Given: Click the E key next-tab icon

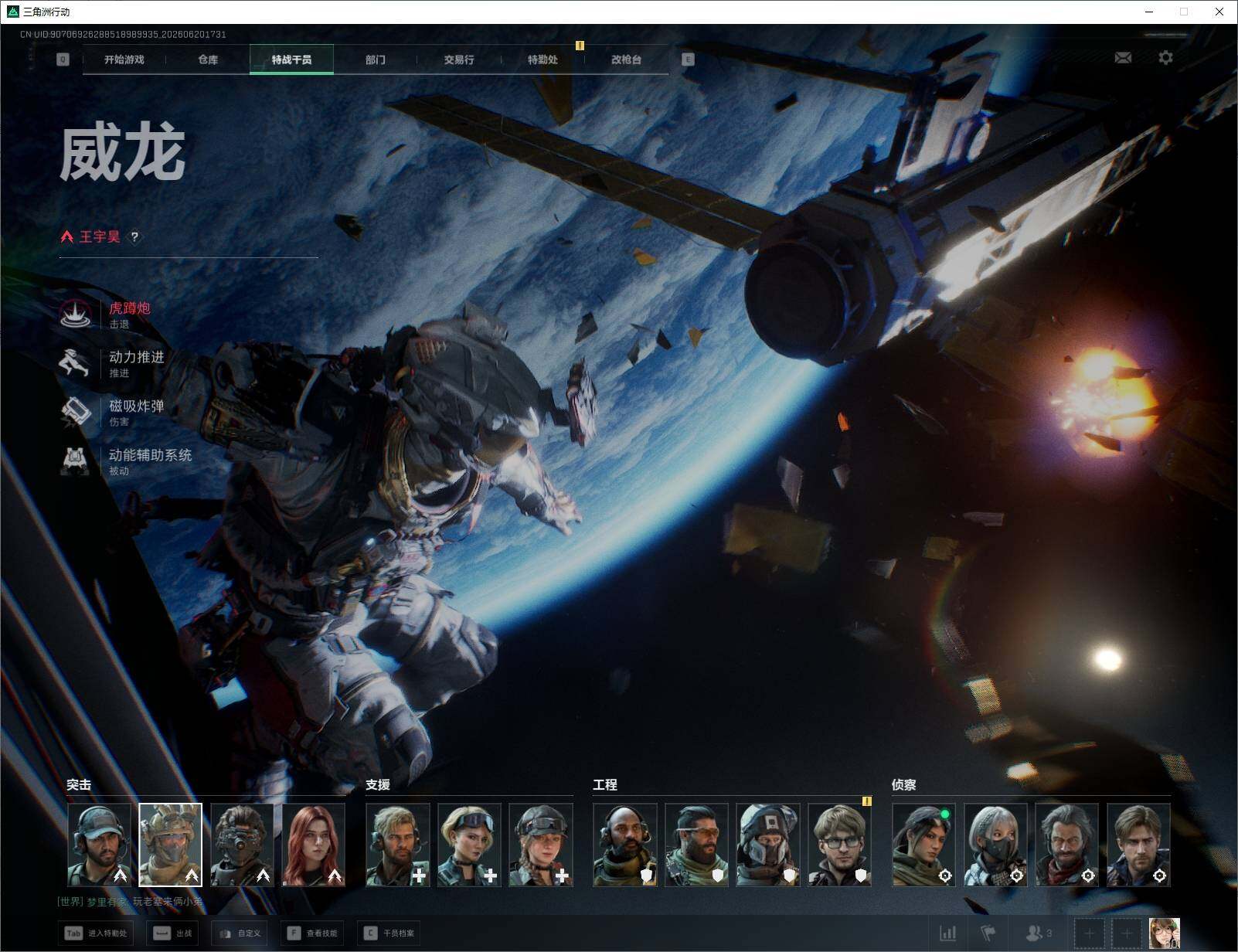Looking at the screenshot, I should tap(688, 59).
